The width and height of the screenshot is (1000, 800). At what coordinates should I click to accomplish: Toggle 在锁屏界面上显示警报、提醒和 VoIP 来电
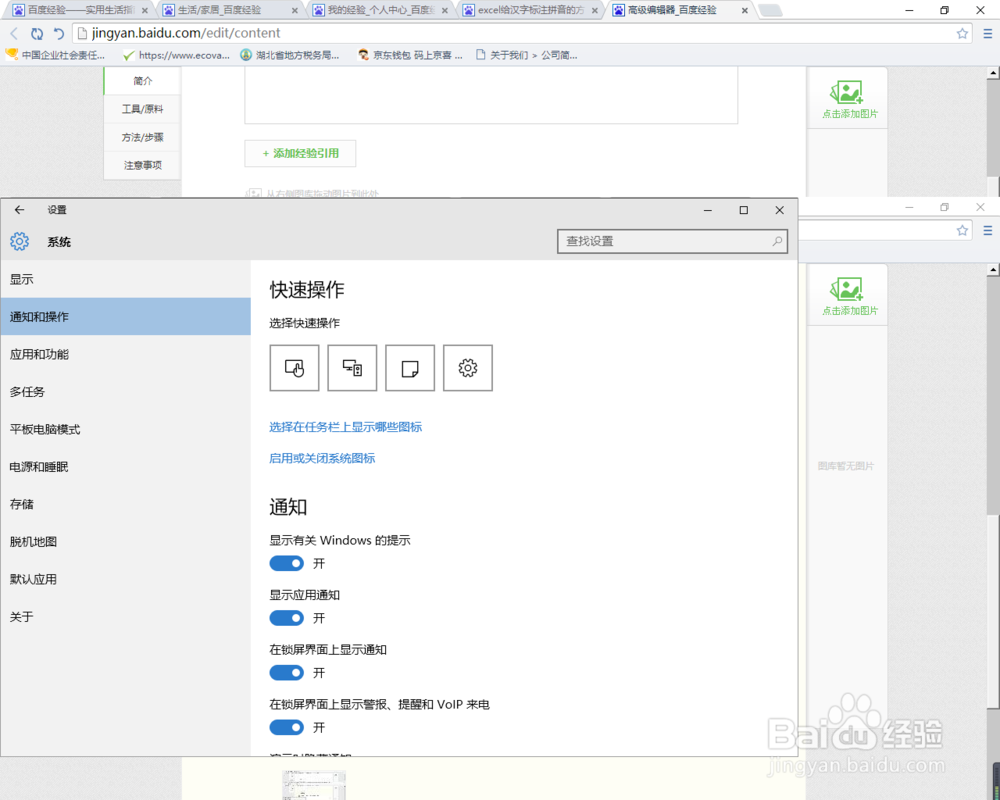tap(287, 728)
